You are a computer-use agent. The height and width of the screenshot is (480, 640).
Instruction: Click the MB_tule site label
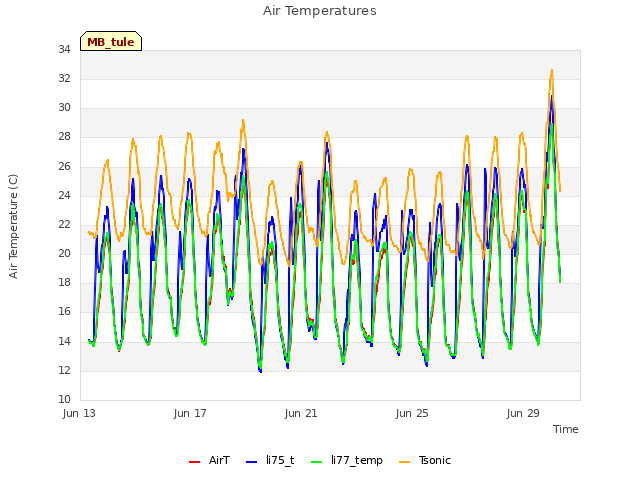click(x=111, y=42)
